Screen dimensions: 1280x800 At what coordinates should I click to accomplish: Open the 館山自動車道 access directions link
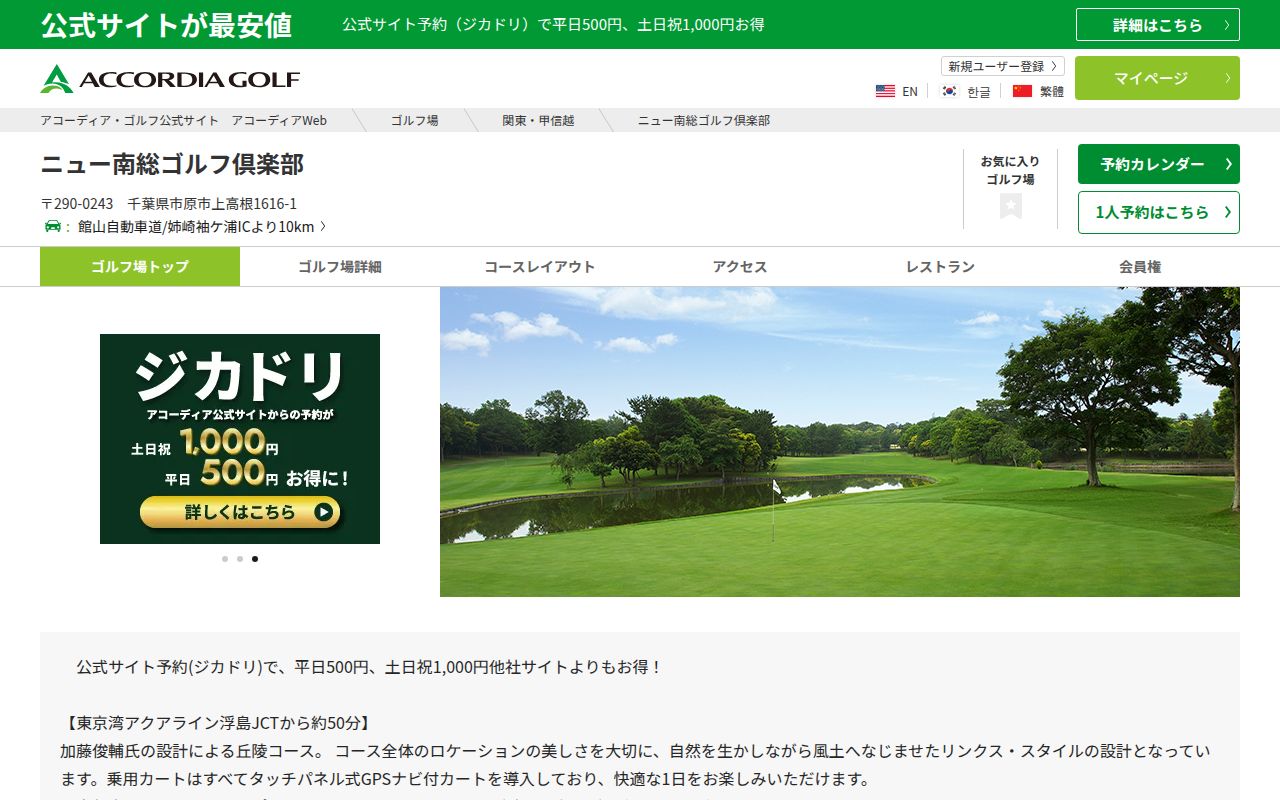pyautogui.click(x=201, y=226)
